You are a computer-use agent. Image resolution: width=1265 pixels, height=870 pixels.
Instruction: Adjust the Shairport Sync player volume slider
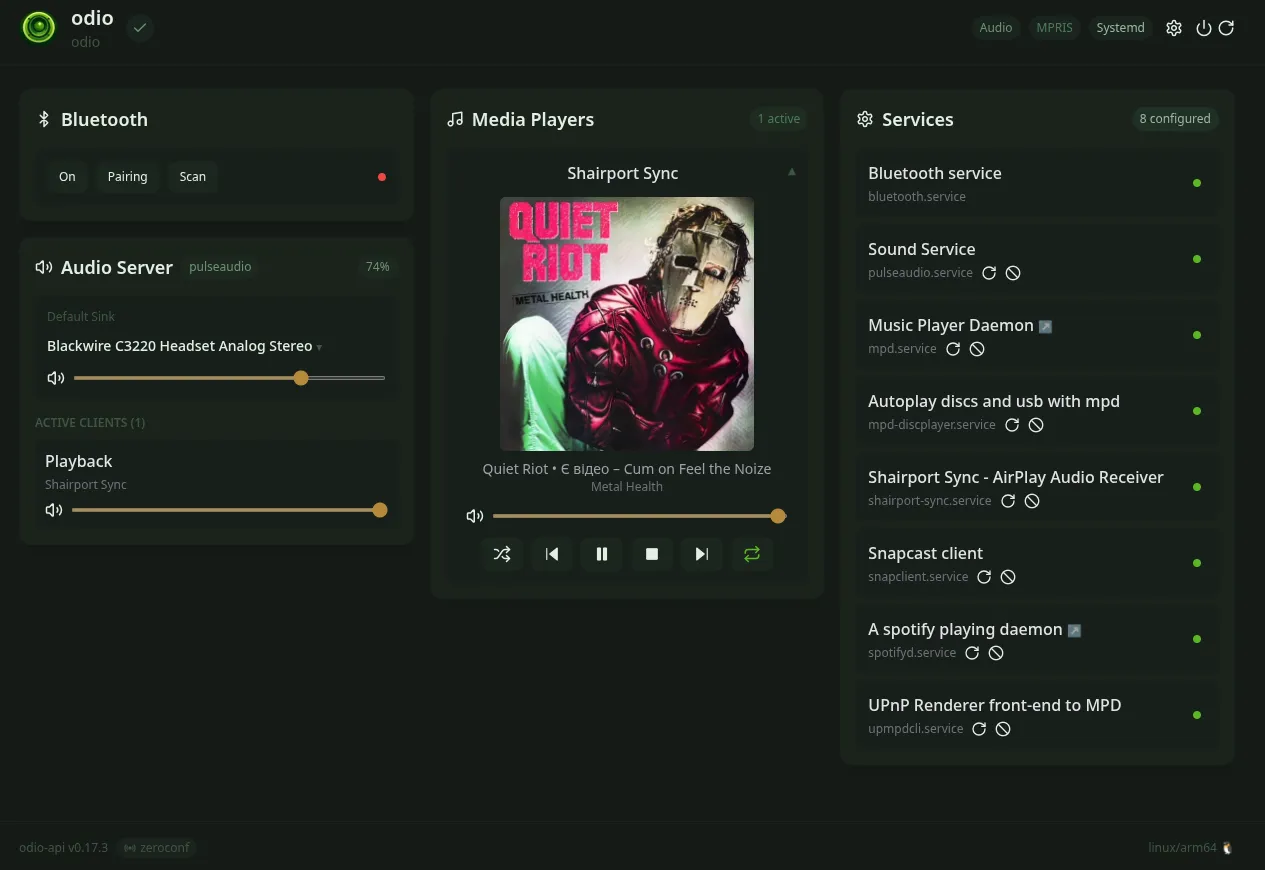[x=640, y=516]
